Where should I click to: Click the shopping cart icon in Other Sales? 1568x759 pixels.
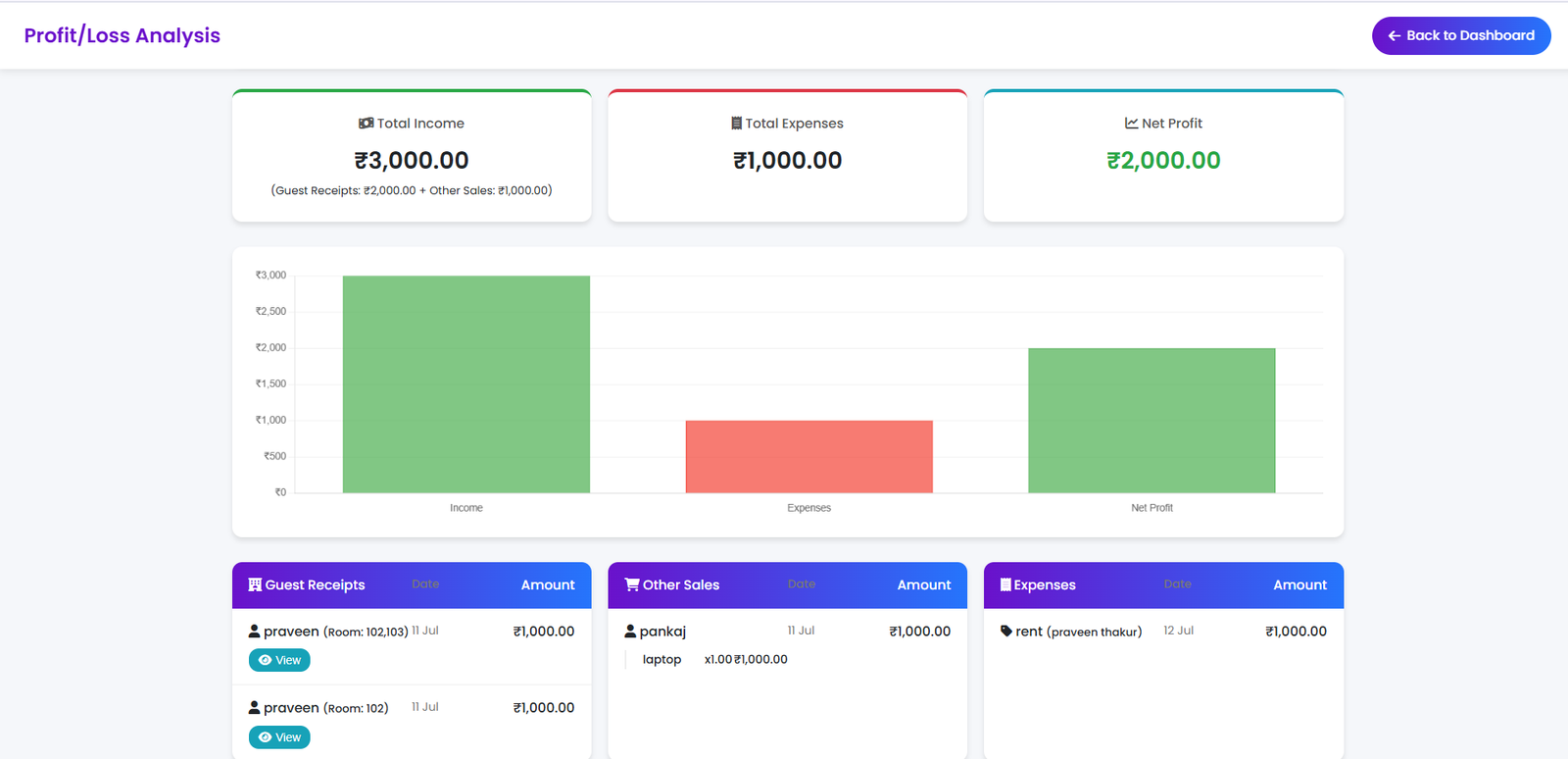point(632,585)
